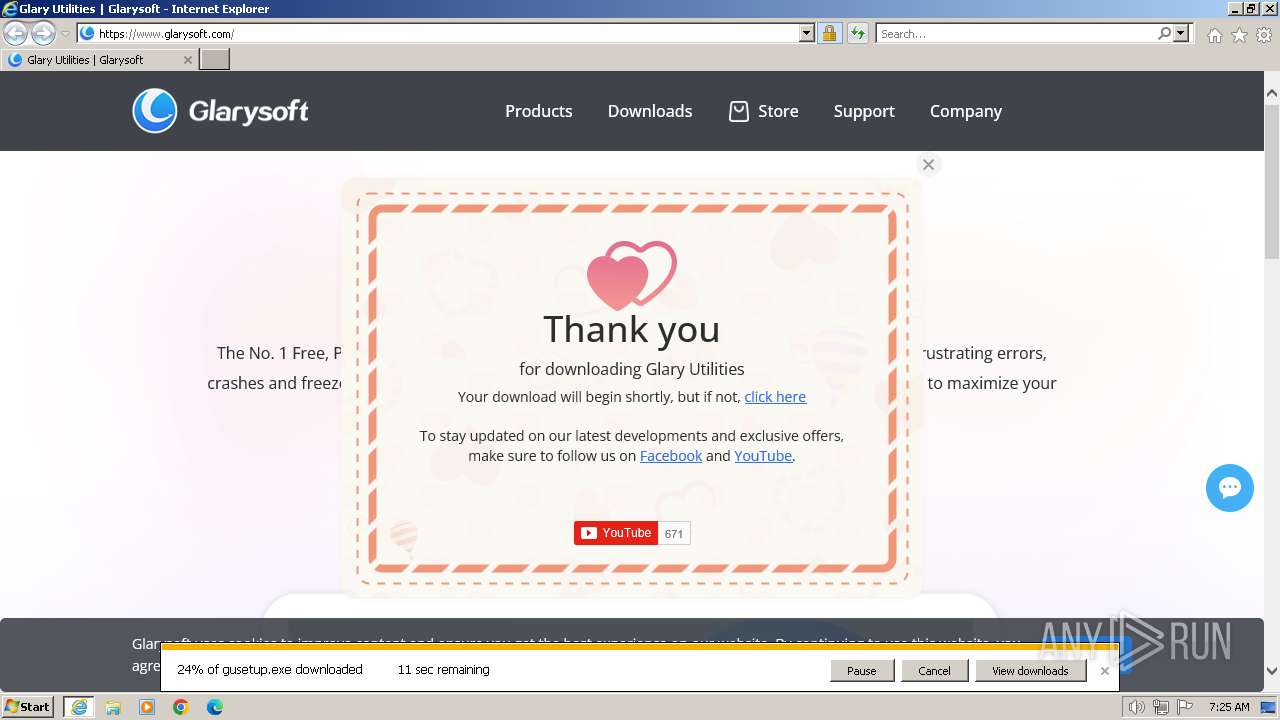Open Windows Start menu
Viewport: 1280px width, 720px height.
click(28, 707)
